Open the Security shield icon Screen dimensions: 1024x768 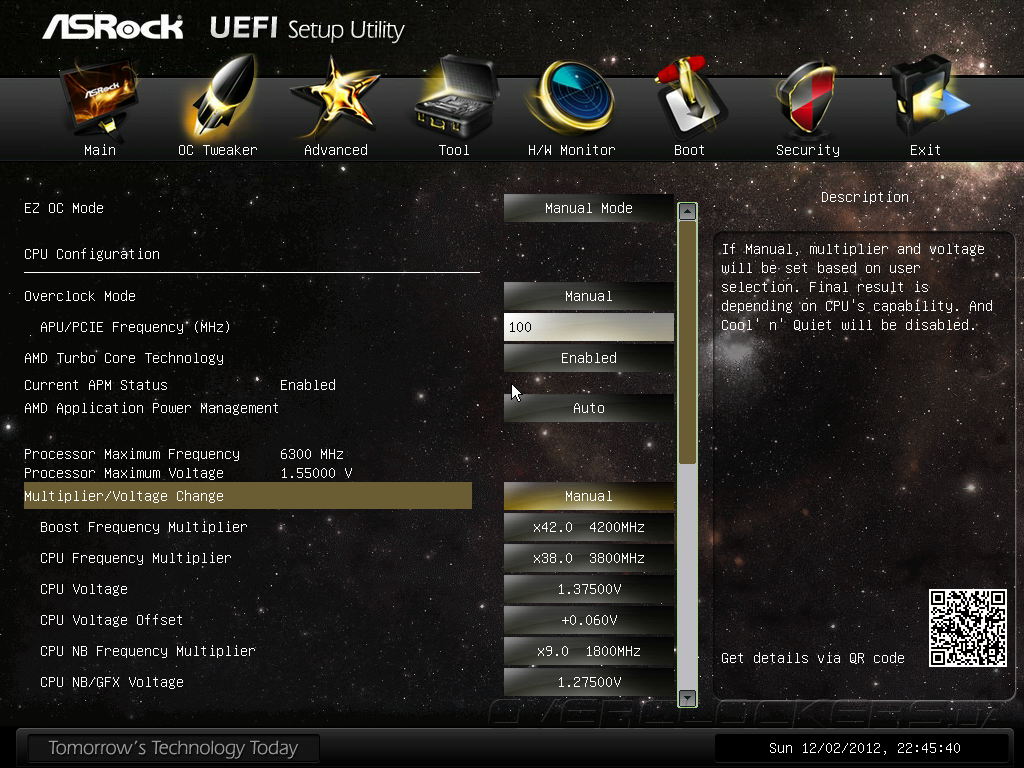coord(806,98)
